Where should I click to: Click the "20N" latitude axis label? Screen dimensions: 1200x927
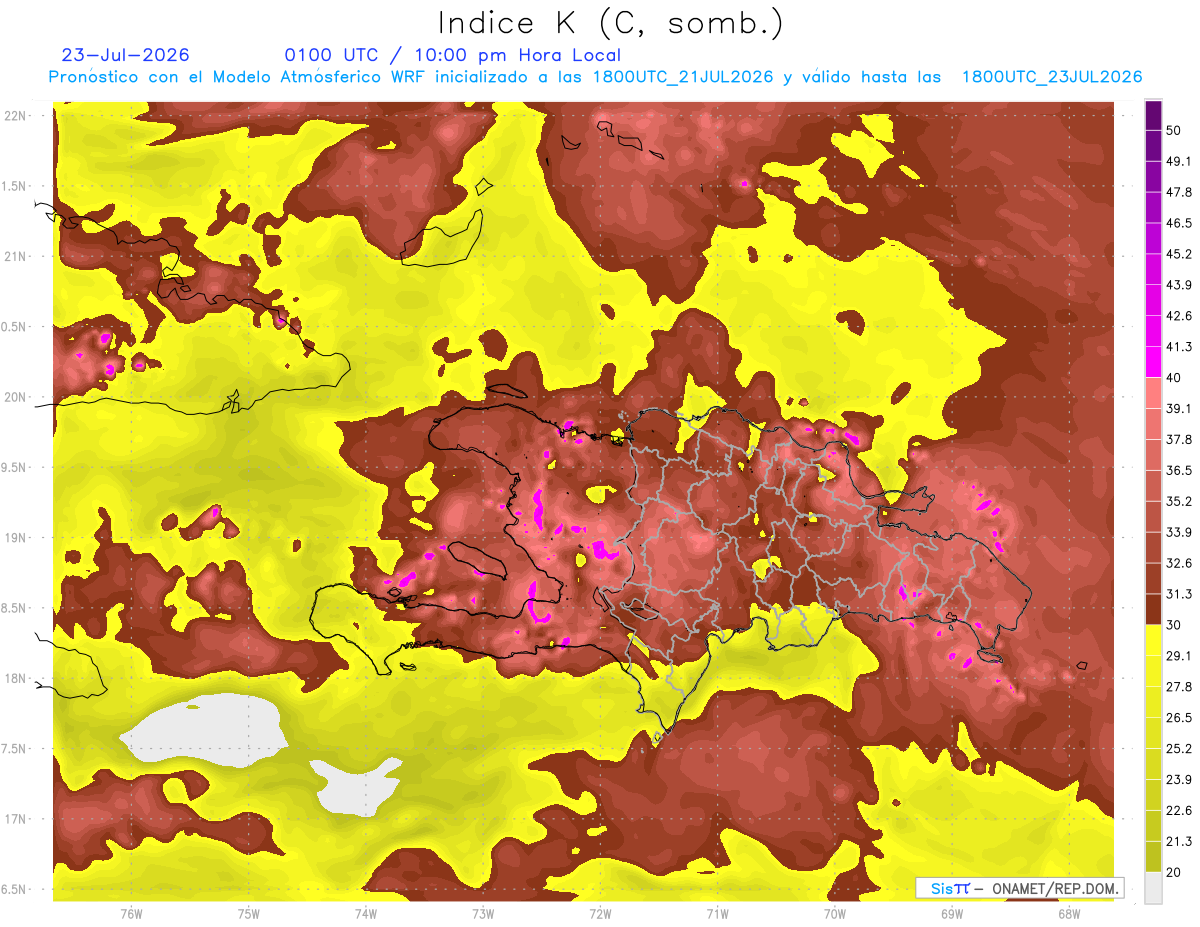point(14,397)
